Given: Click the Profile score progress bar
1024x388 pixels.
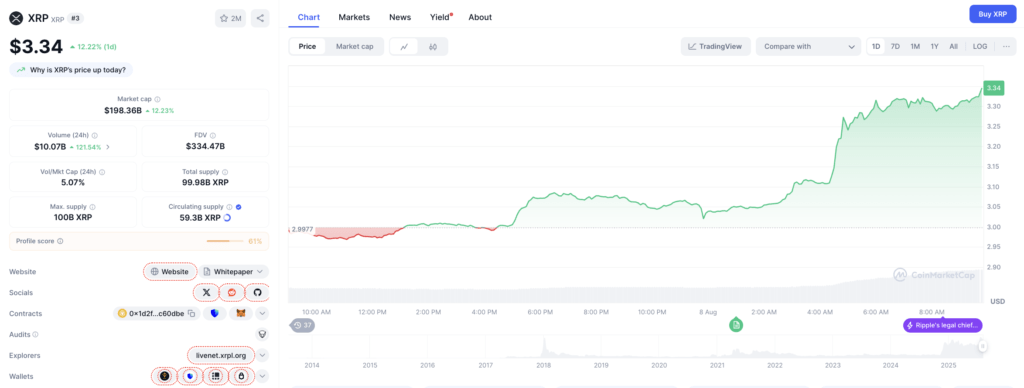Looking at the screenshot, I should [x=225, y=241].
